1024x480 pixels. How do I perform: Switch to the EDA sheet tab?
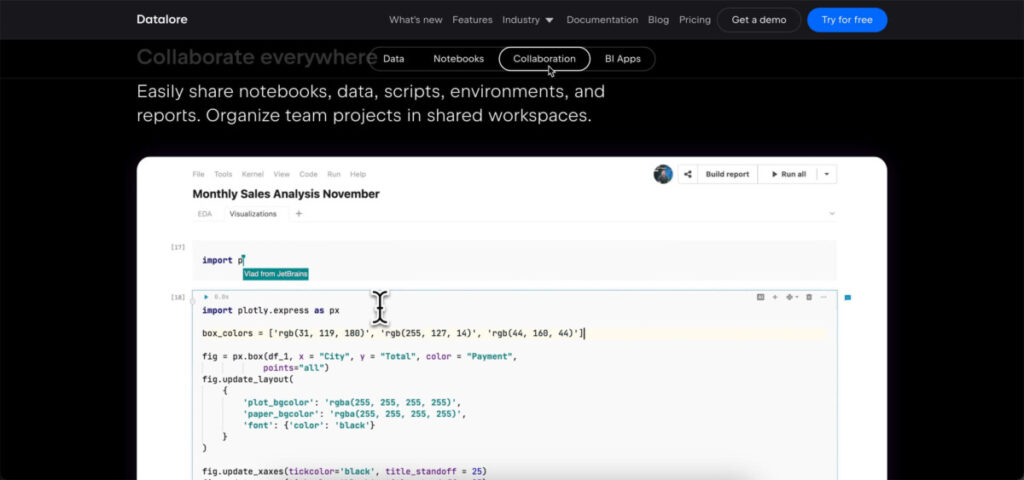tap(204, 214)
